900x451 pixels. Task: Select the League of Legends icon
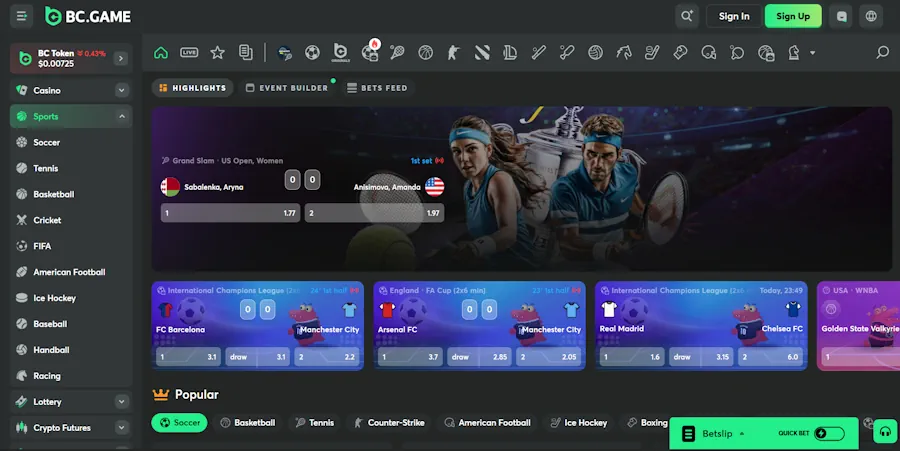510,53
